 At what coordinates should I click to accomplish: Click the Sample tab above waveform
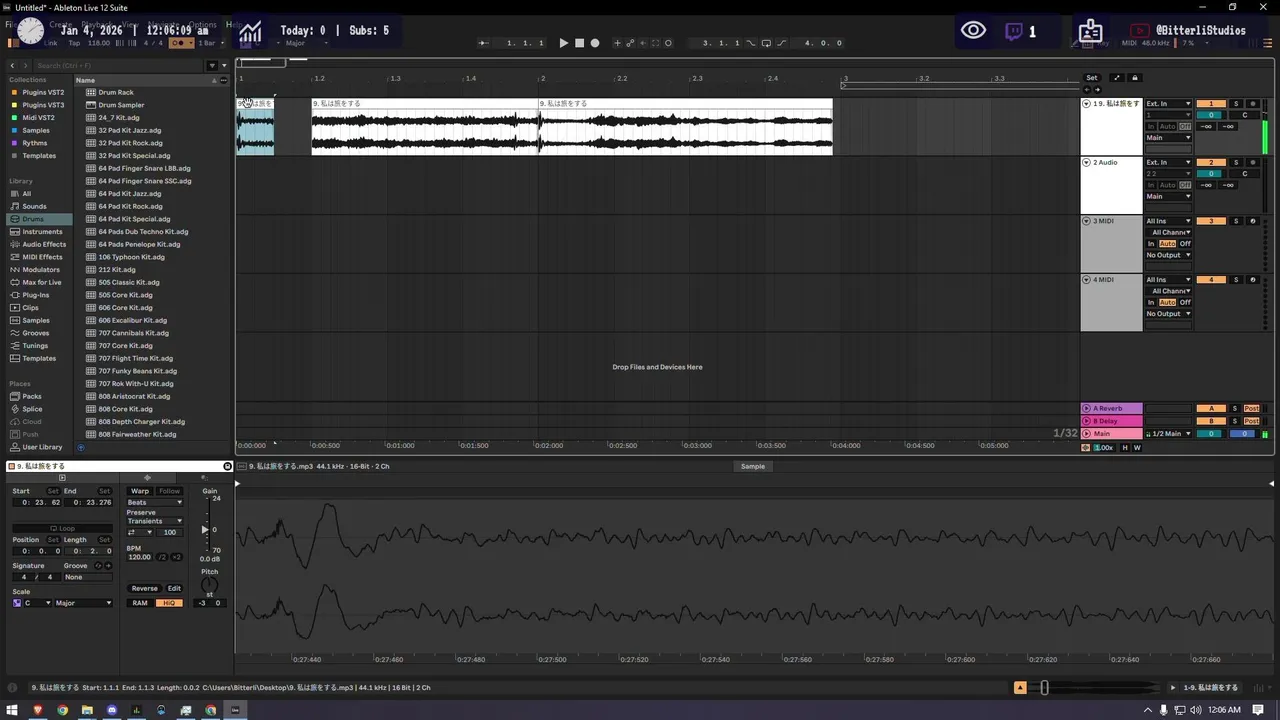(x=753, y=466)
